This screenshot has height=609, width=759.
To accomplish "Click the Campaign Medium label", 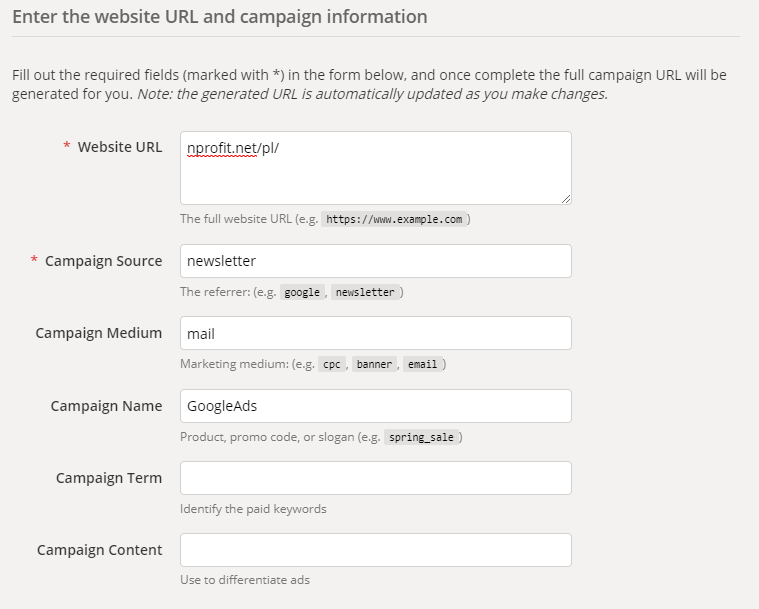I will pyautogui.click(x=98, y=333).
